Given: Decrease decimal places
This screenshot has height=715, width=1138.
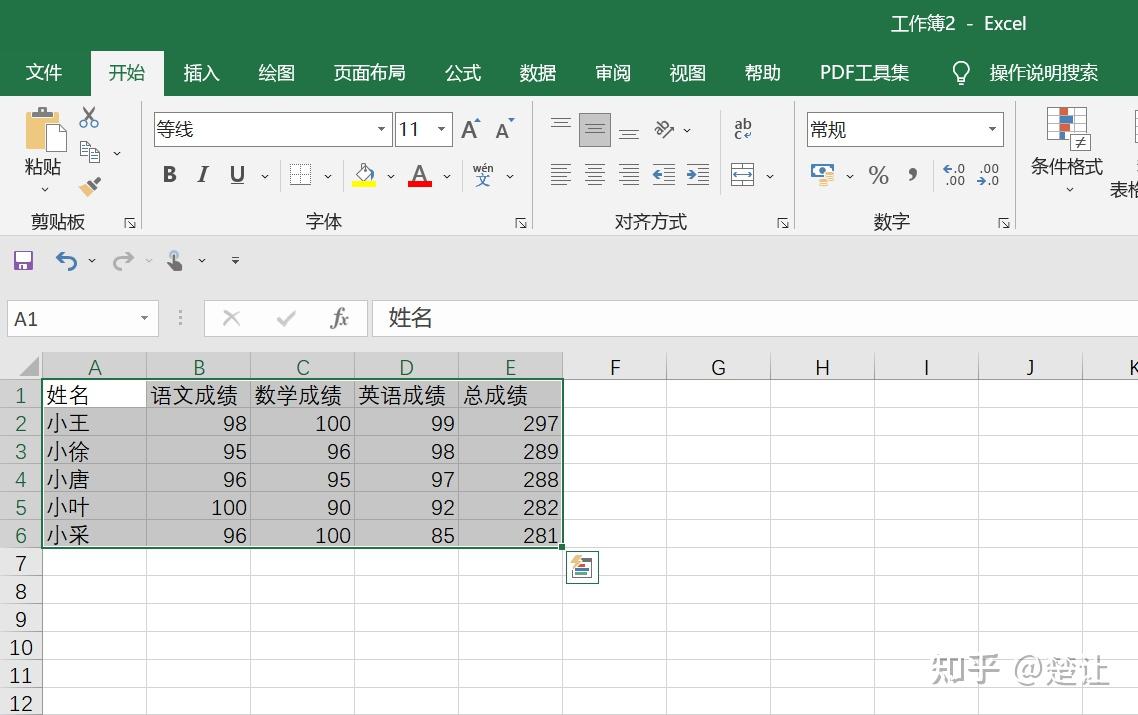Looking at the screenshot, I should coord(988,175).
